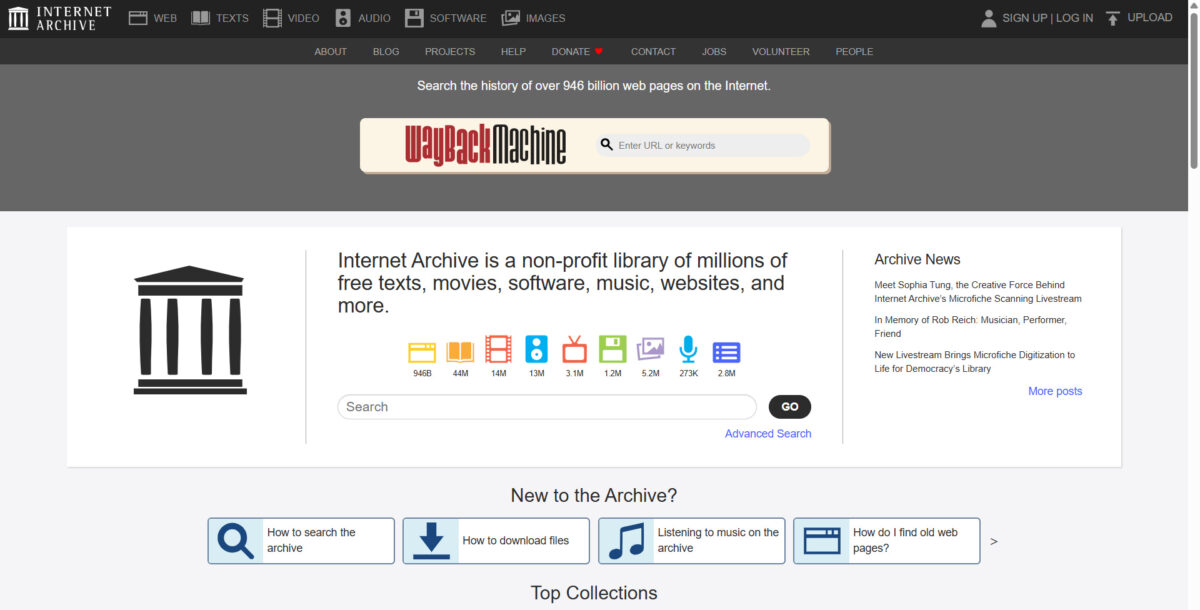Open the Advanced Search link
1200x610 pixels.
point(768,434)
